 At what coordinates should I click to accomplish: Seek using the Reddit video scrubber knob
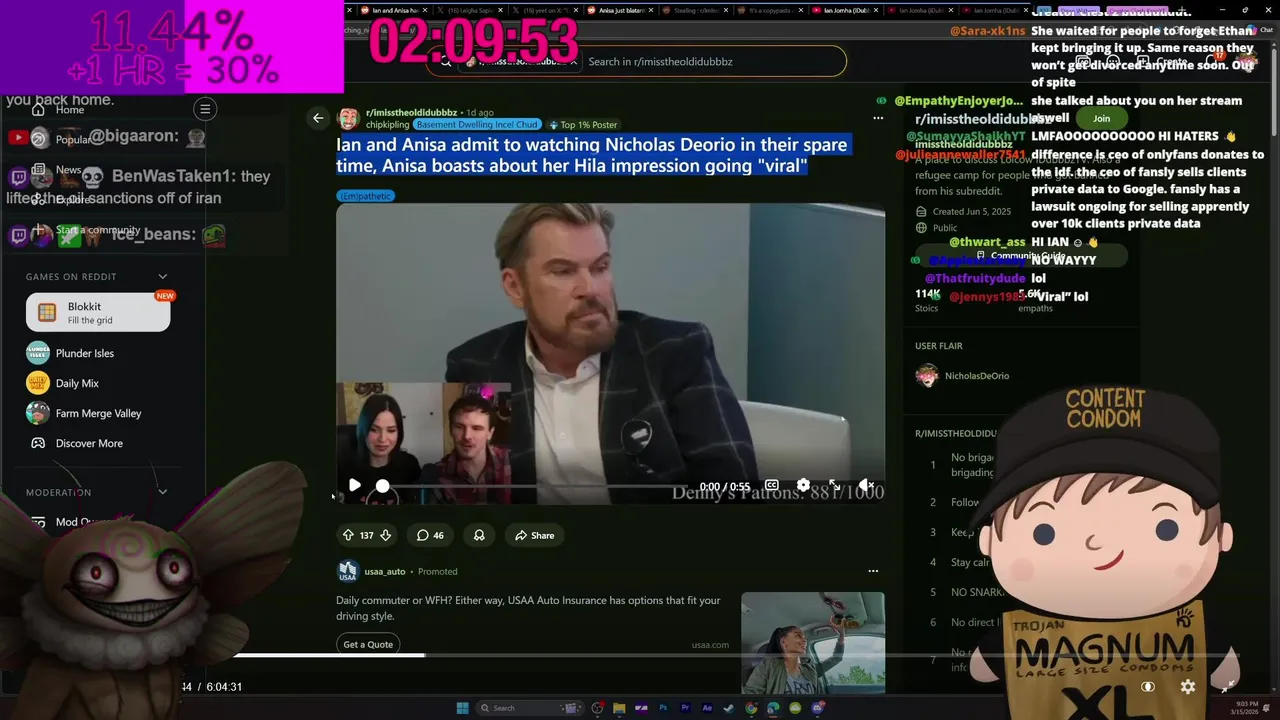pyautogui.click(x=382, y=485)
